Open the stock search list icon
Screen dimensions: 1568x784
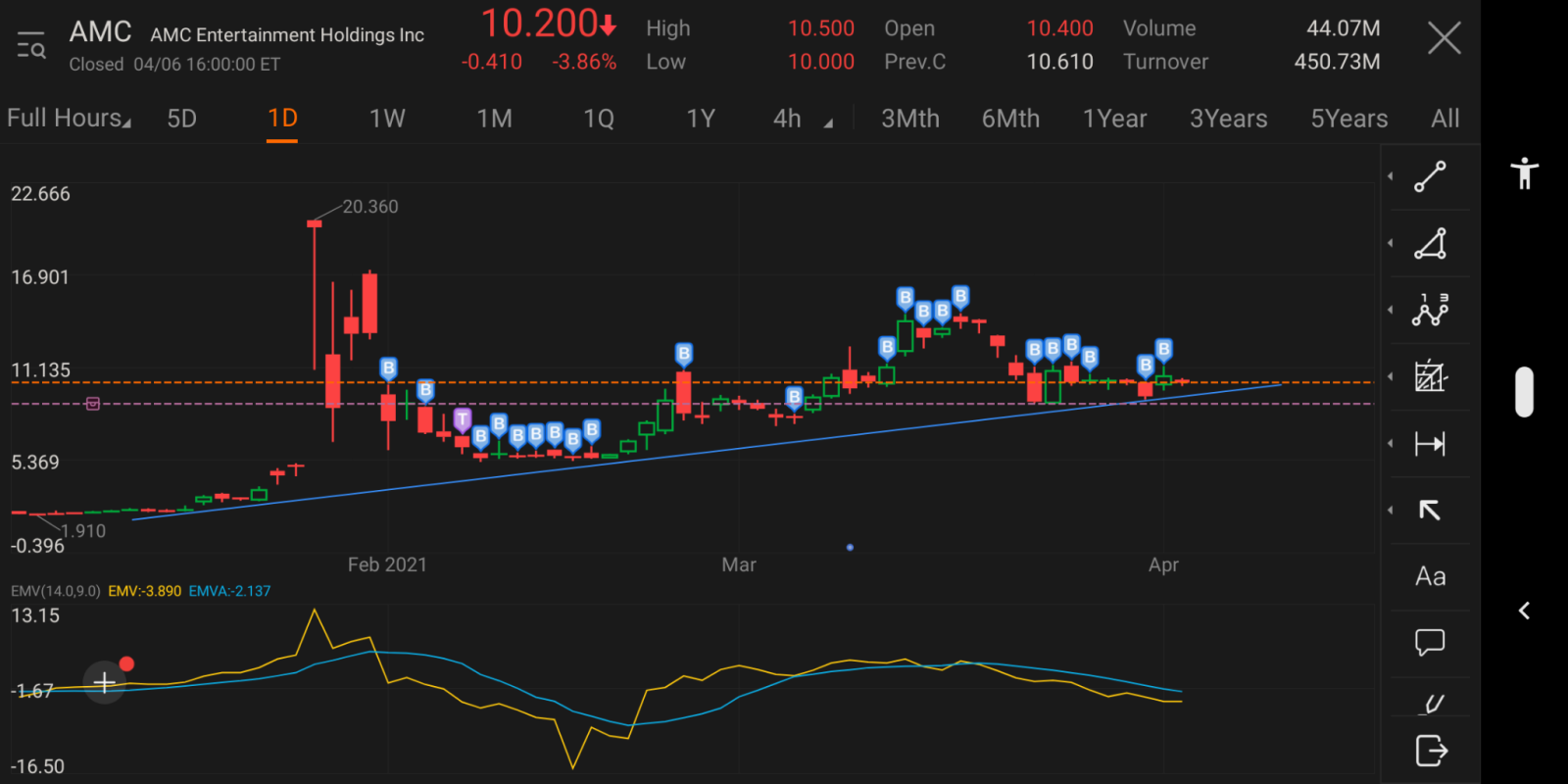(31, 45)
